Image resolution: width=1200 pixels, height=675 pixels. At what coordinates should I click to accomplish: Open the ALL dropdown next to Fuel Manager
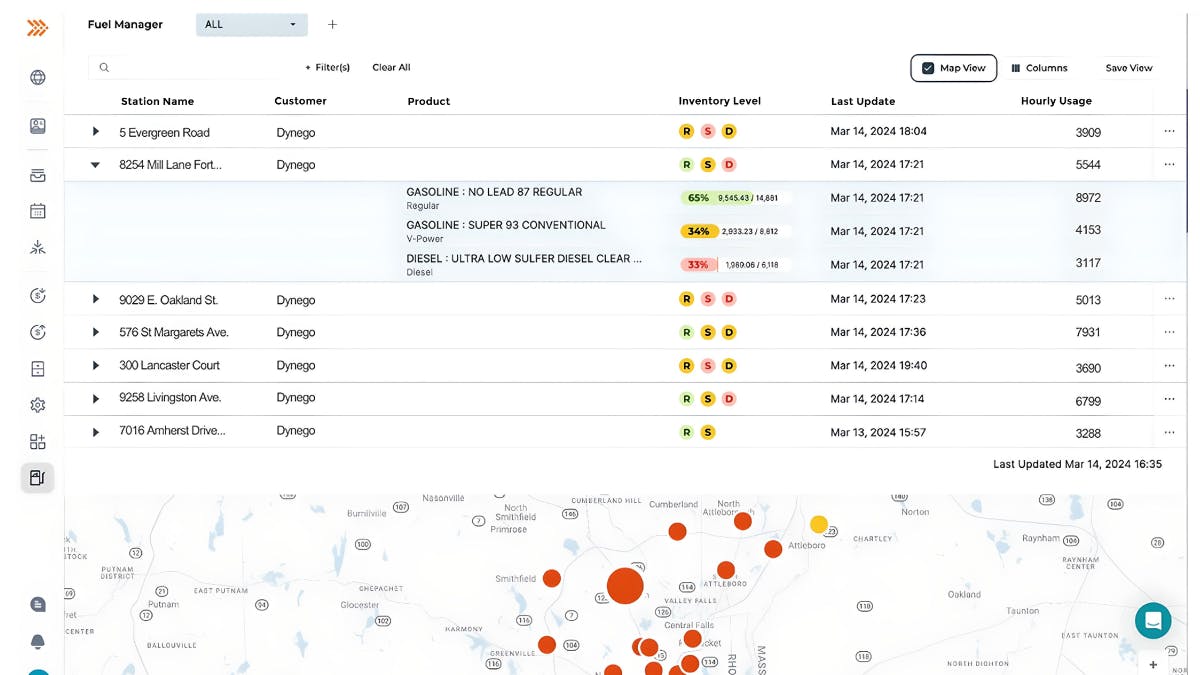pyautogui.click(x=251, y=24)
